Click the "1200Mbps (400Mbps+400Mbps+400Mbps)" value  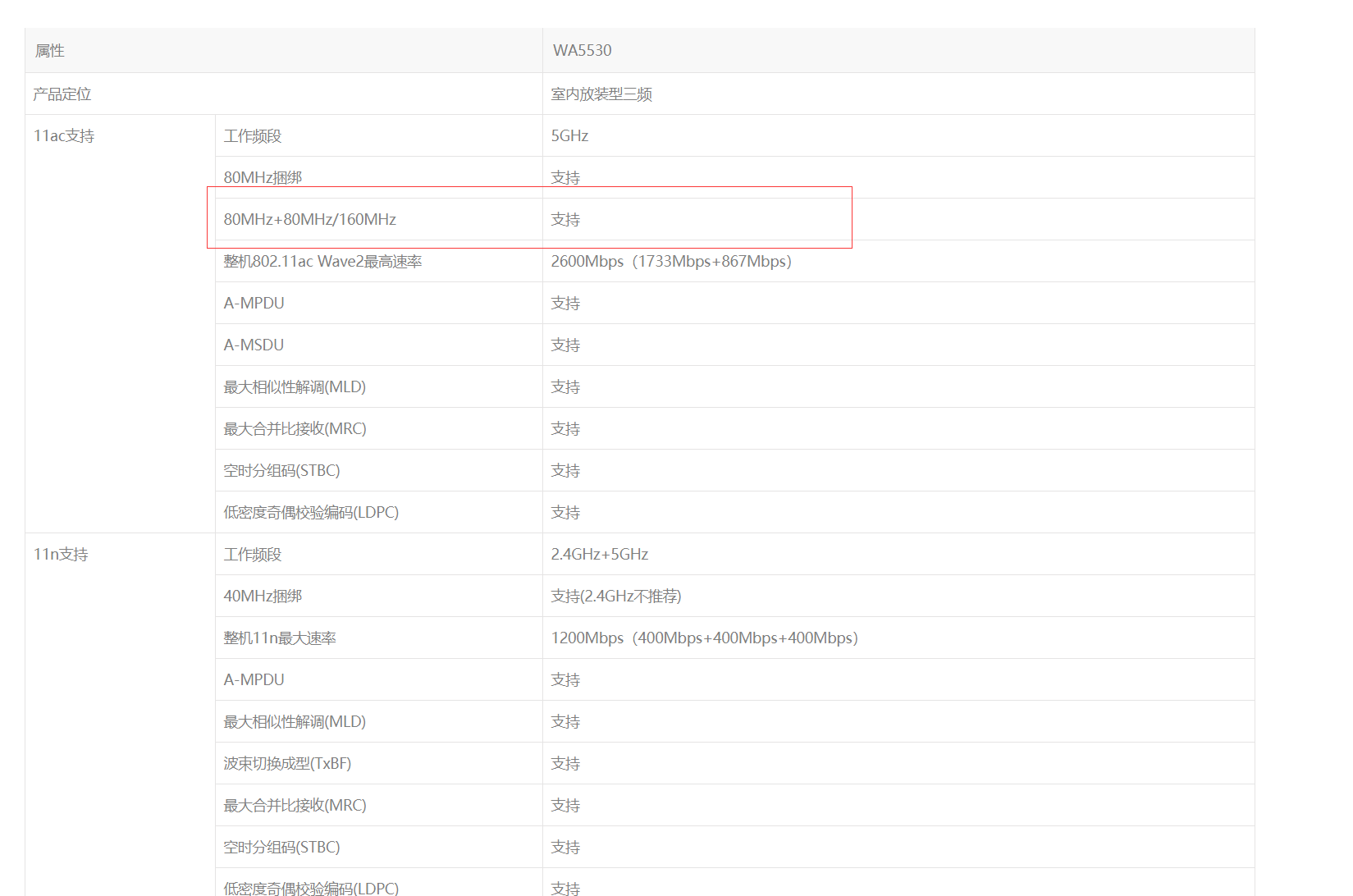coord(705,638)
